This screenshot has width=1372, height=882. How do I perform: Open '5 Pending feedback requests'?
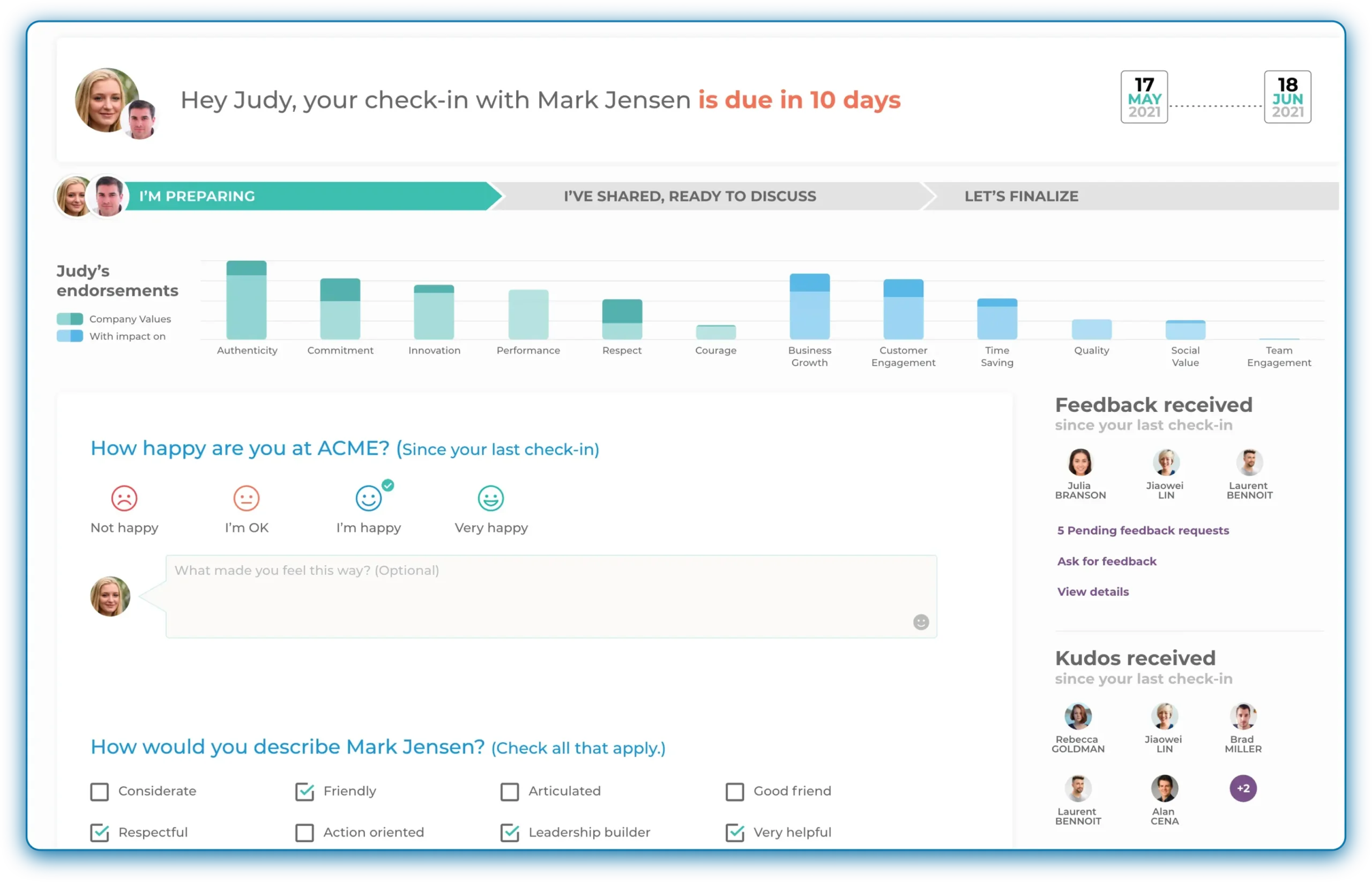click(x=1143, y=530)
